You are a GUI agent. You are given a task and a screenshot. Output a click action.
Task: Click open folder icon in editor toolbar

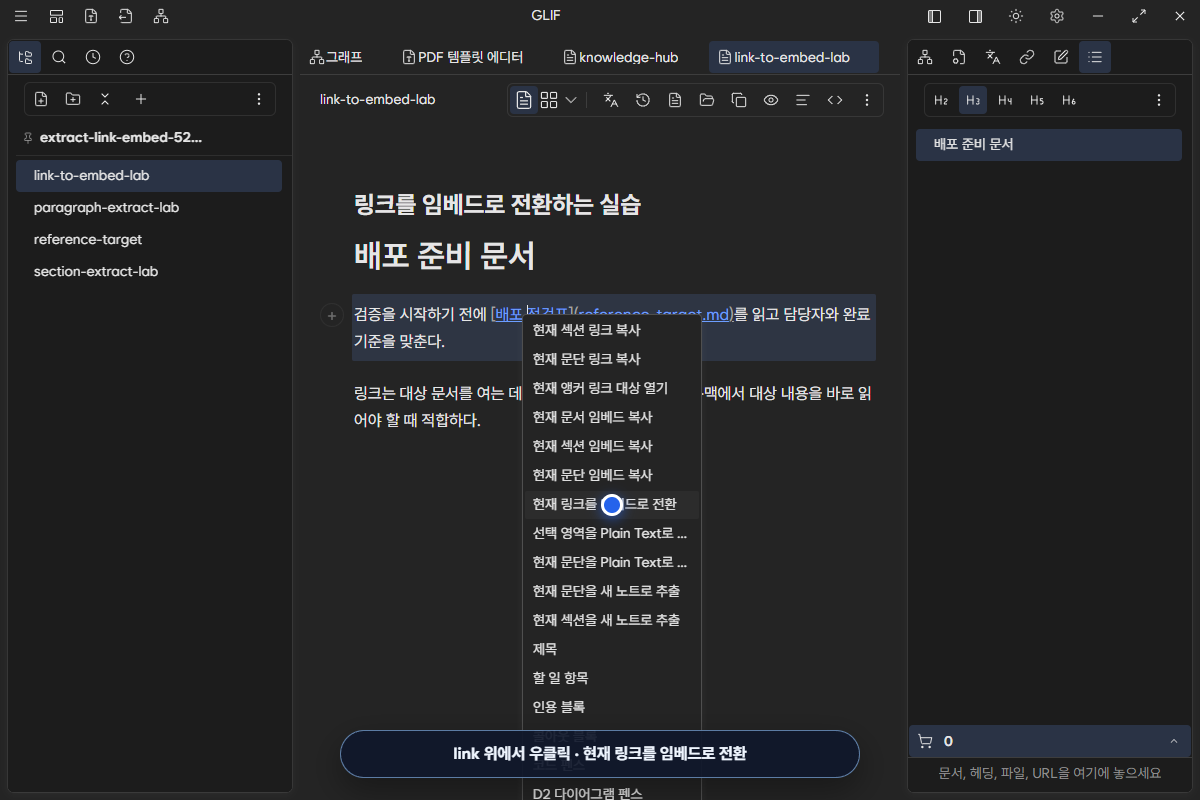pyautogui.click(x=707, y=100)
